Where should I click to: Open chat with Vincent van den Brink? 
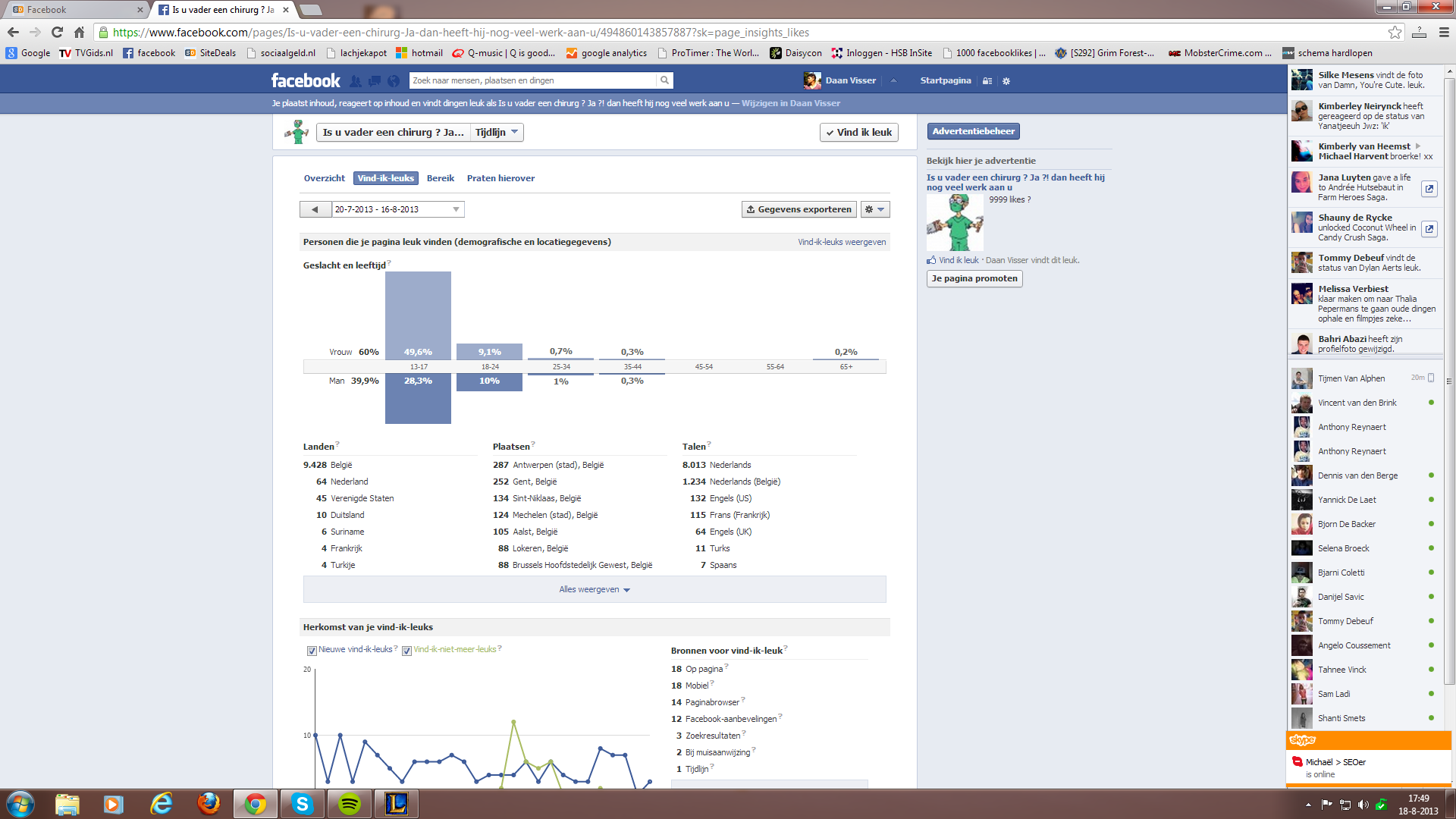click(x=1363, y=403)
